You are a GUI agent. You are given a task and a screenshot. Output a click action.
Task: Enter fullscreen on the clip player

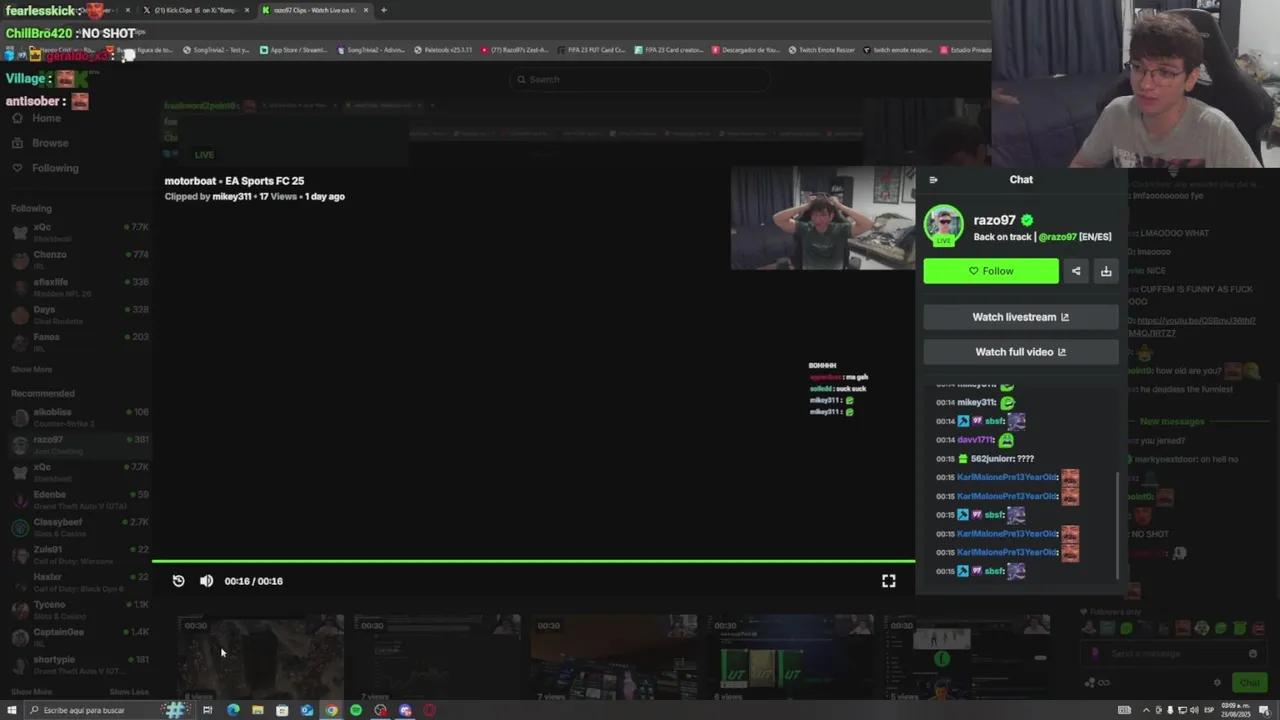tap(888, 581)
